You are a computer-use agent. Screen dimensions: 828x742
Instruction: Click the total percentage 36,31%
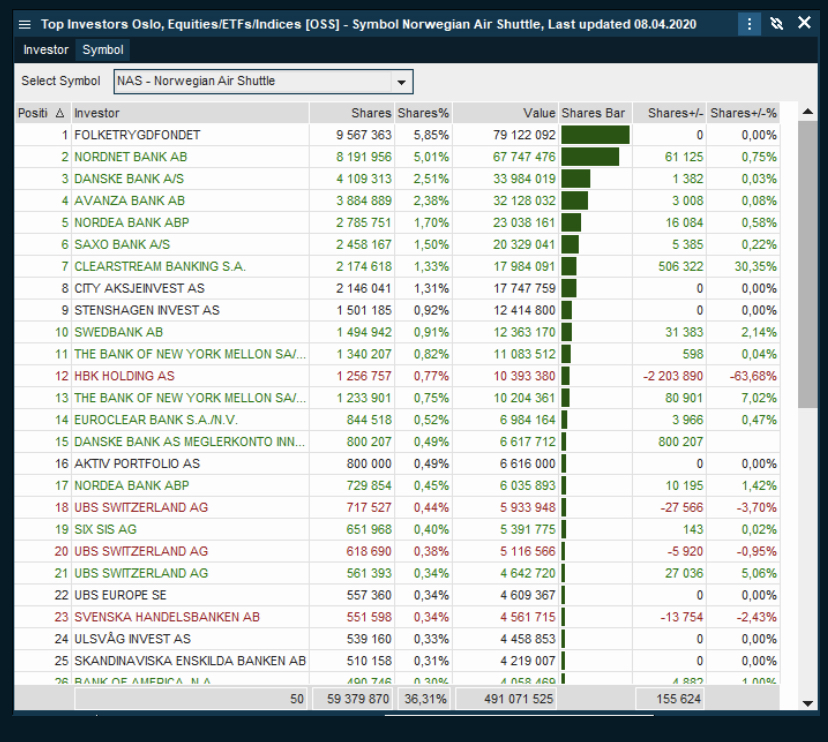[426, 699]
